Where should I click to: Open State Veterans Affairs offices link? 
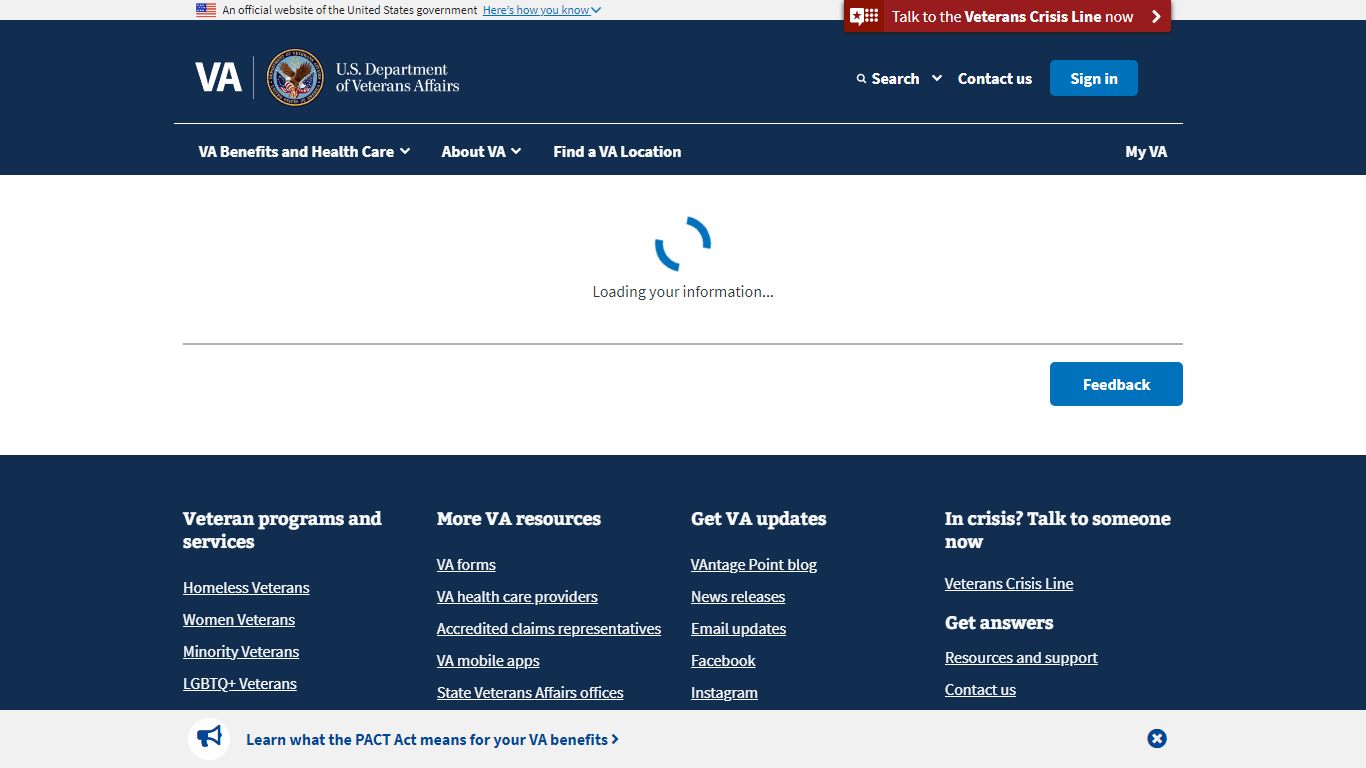coord(530,693)
